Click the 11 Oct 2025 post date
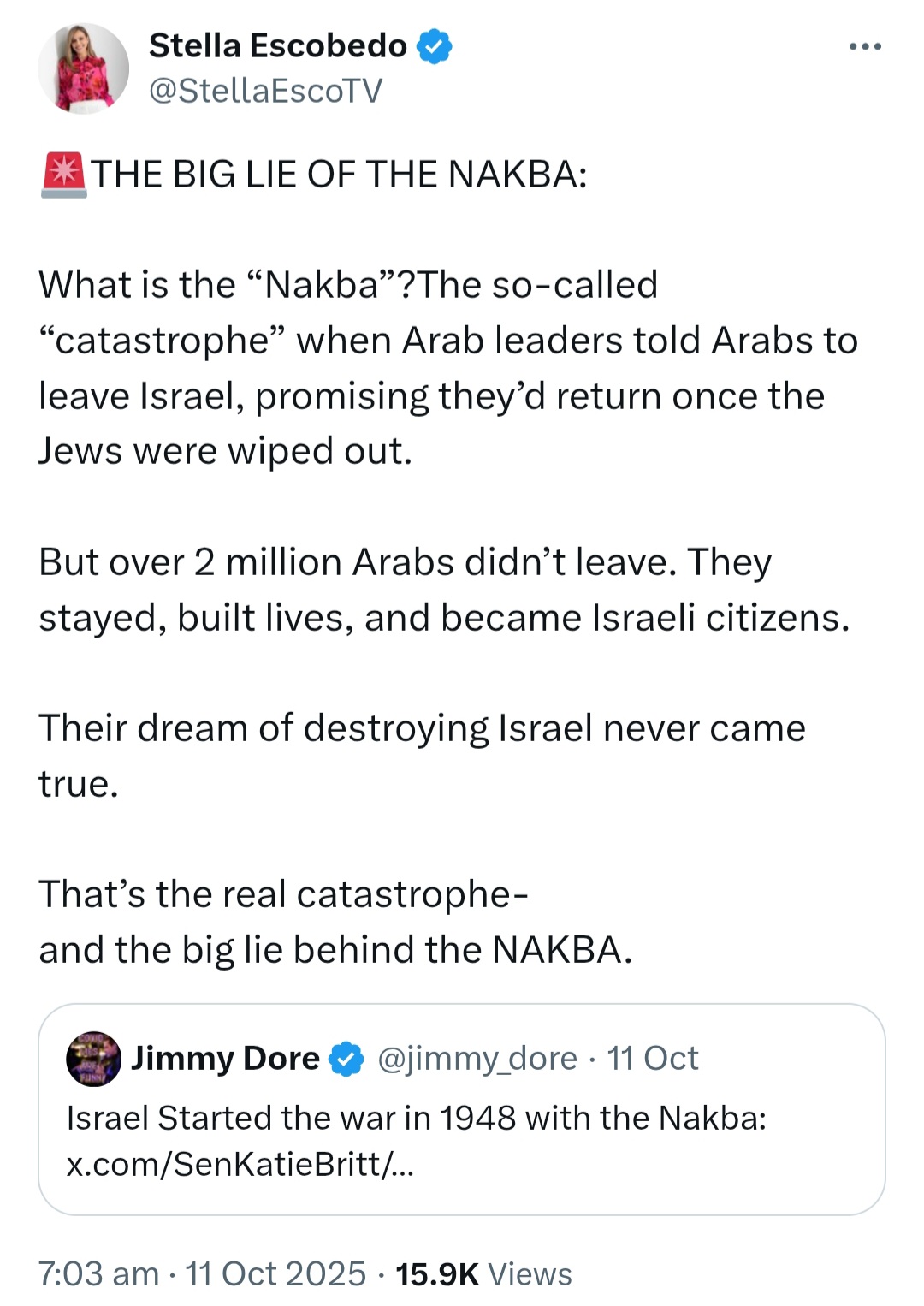Viewport: 924px width, 1306px height. (x=275, y=1273)
